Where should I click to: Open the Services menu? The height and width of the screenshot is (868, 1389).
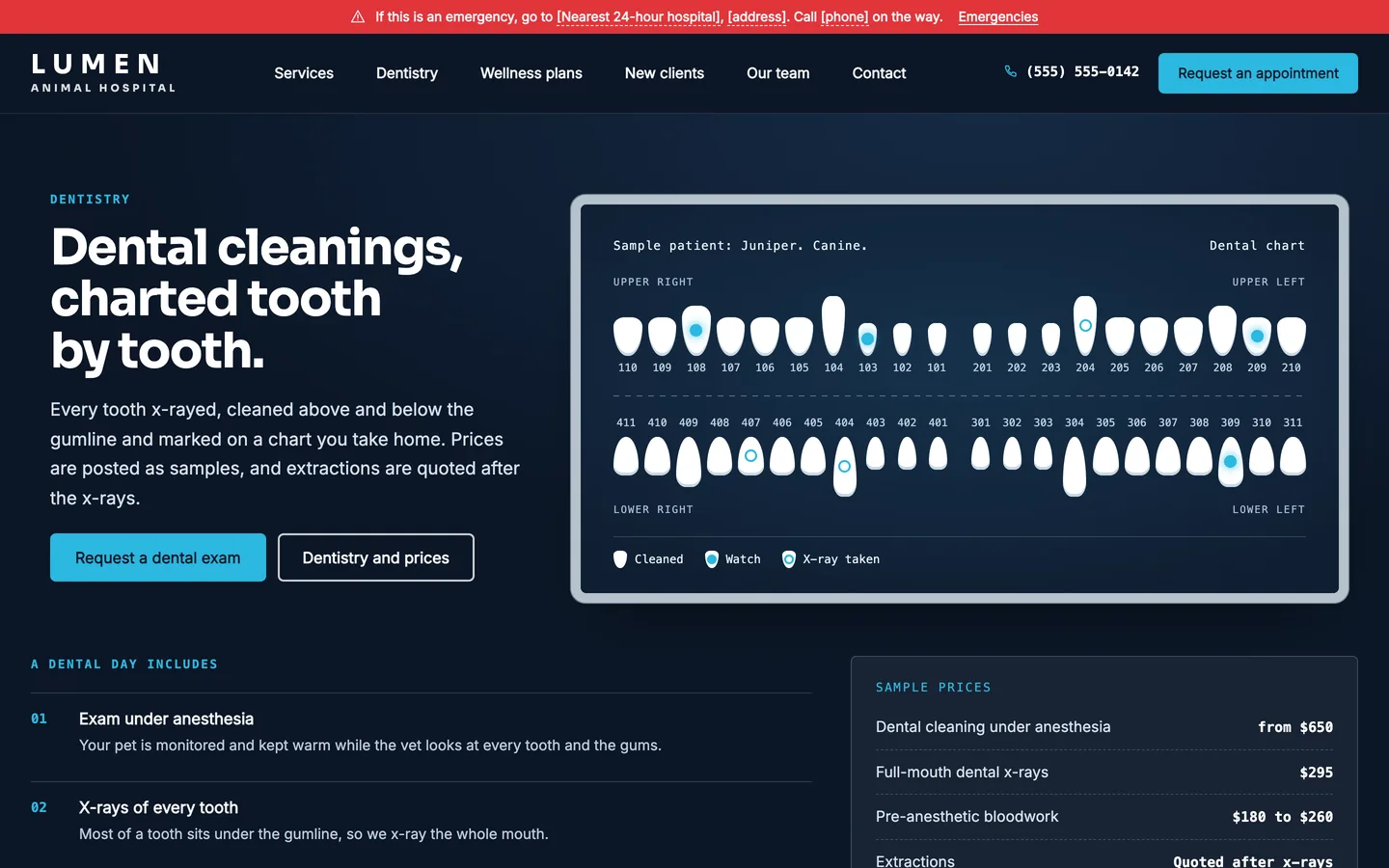[x=304, y=73]
